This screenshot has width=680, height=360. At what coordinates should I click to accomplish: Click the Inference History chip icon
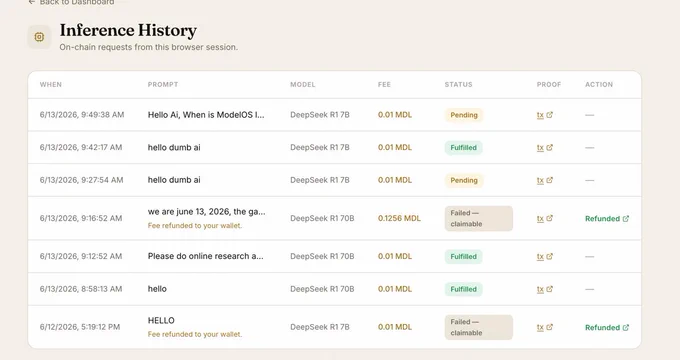click(39, 37)
